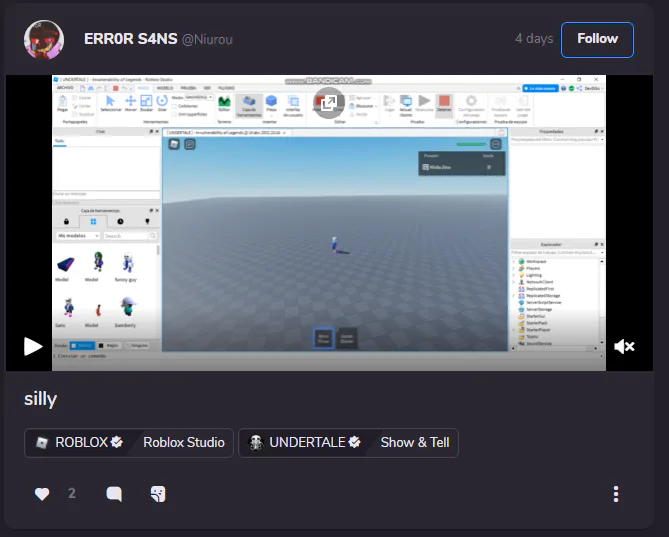View the likes count '2'
This screenshot has width=669, height=537.
coord(72,493)
